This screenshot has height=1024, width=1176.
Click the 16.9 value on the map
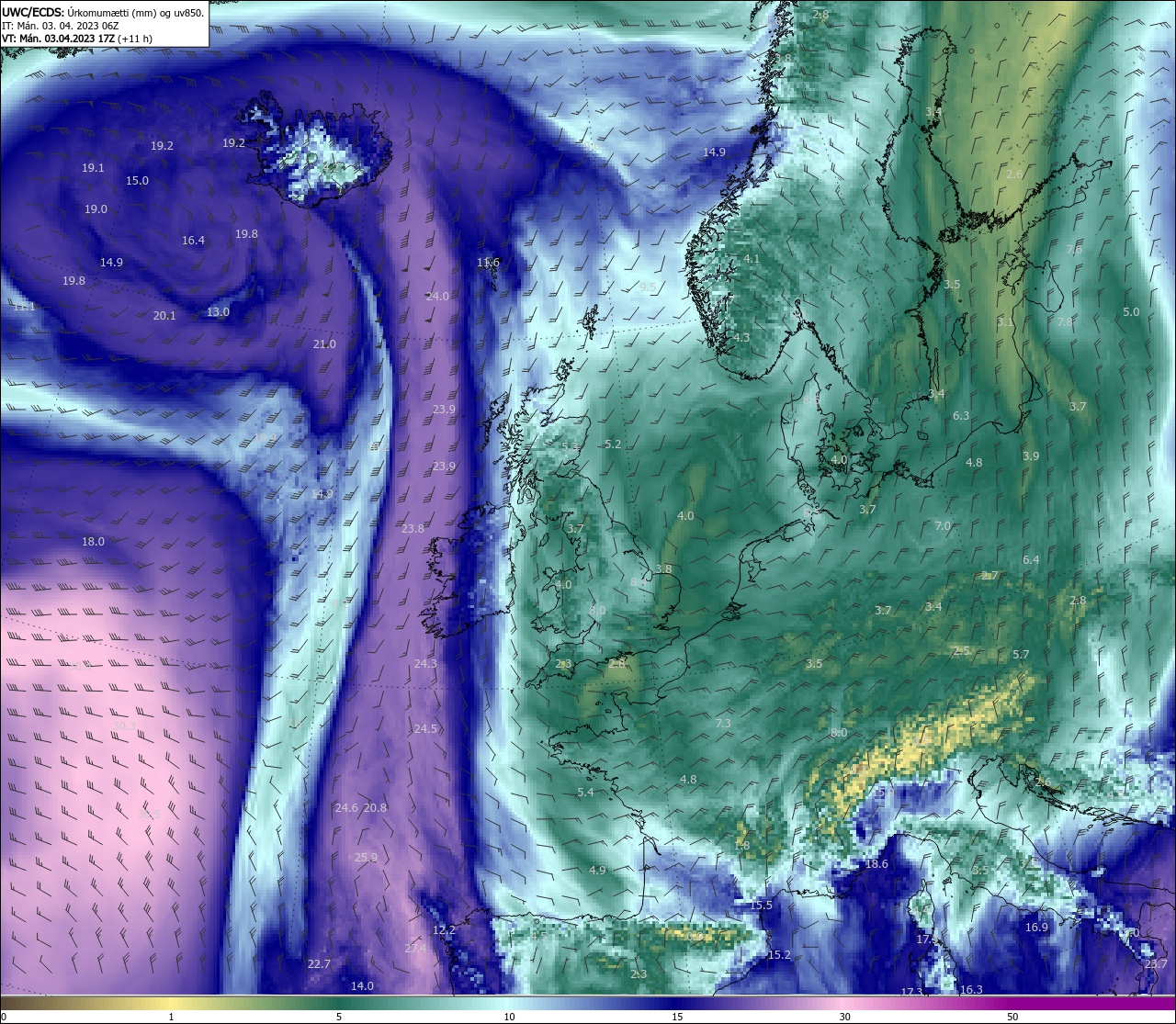coord(1036,928)
